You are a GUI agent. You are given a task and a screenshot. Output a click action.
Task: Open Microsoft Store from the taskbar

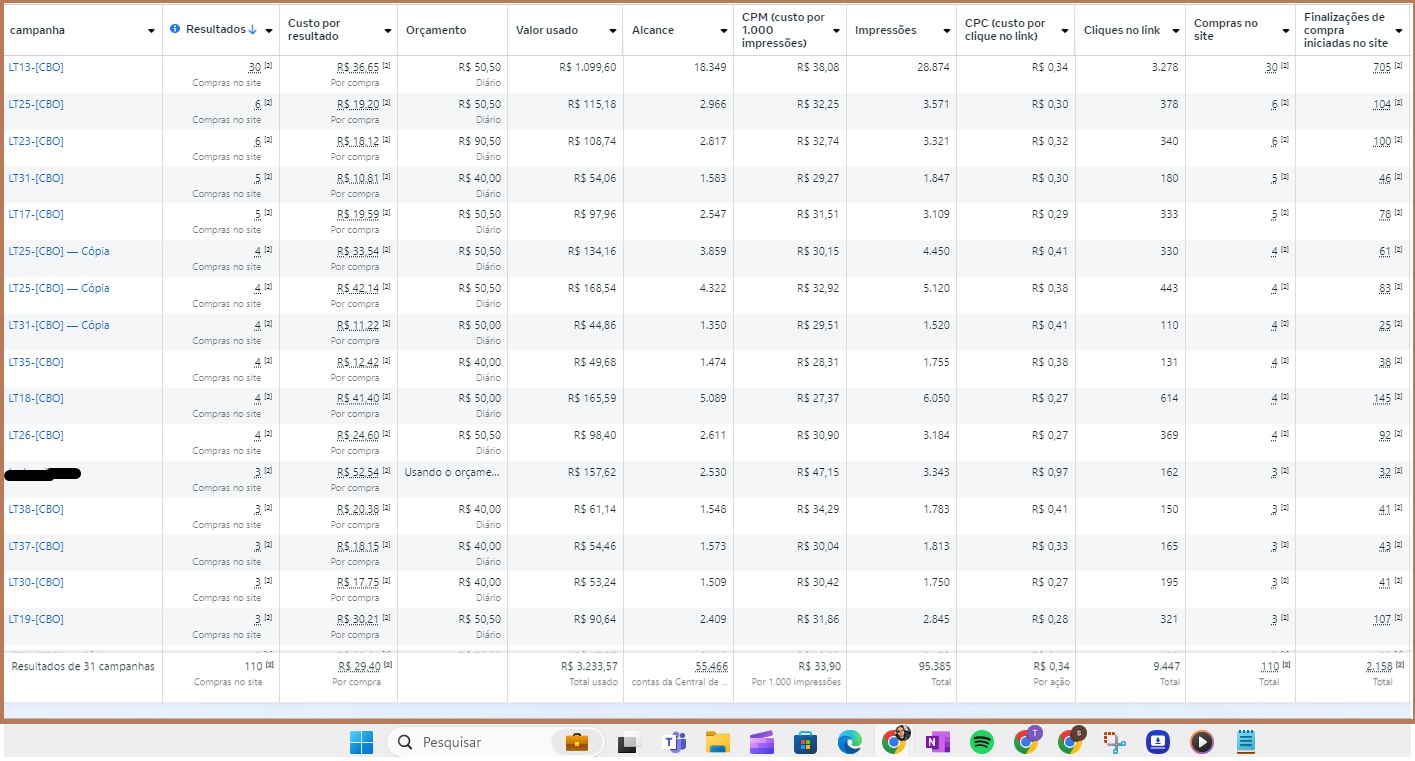coord(805,742)
